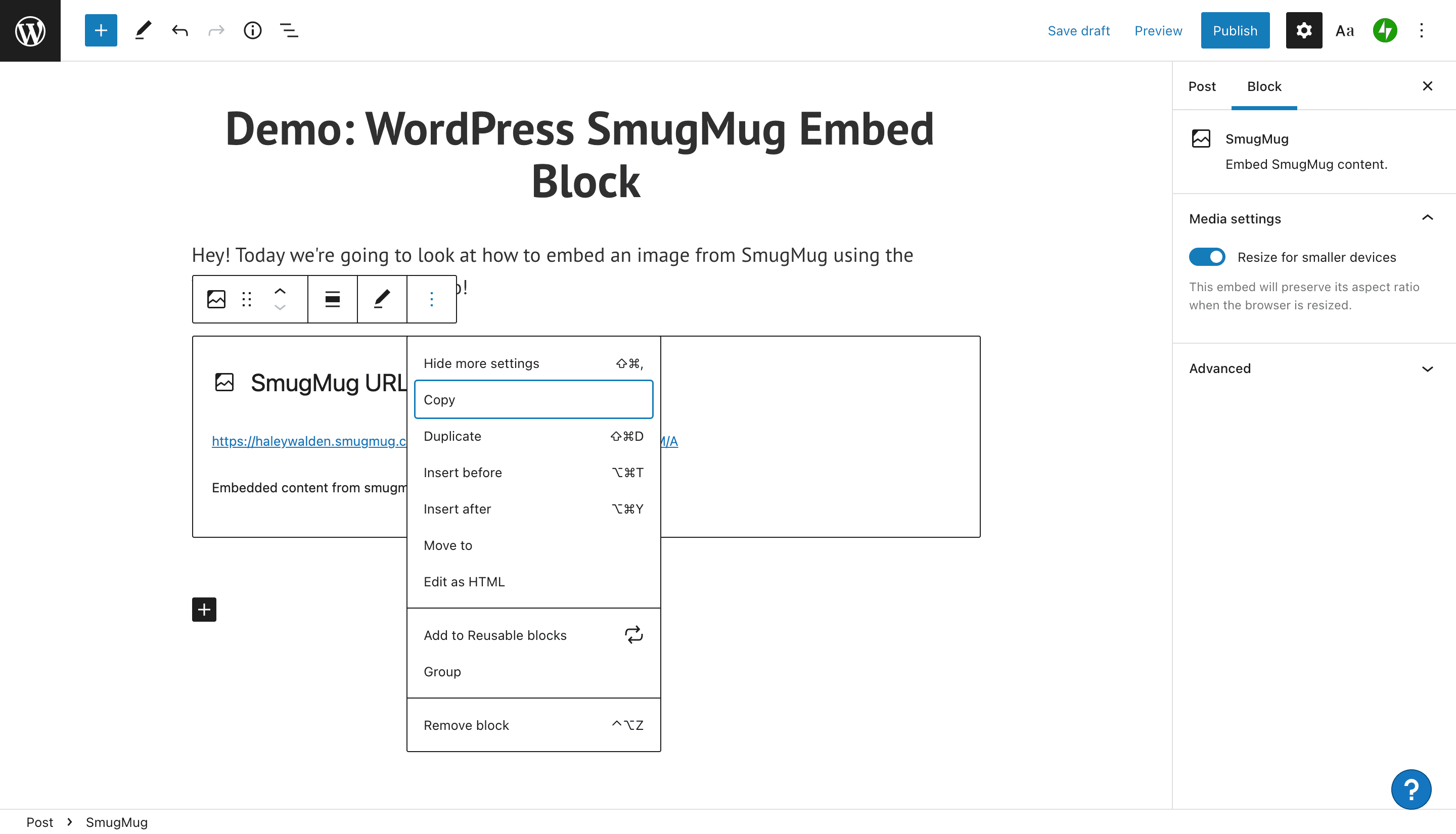Undo the last change
Image resolution: width=1456 pixels, height=834 pixels.
(180, 30)
